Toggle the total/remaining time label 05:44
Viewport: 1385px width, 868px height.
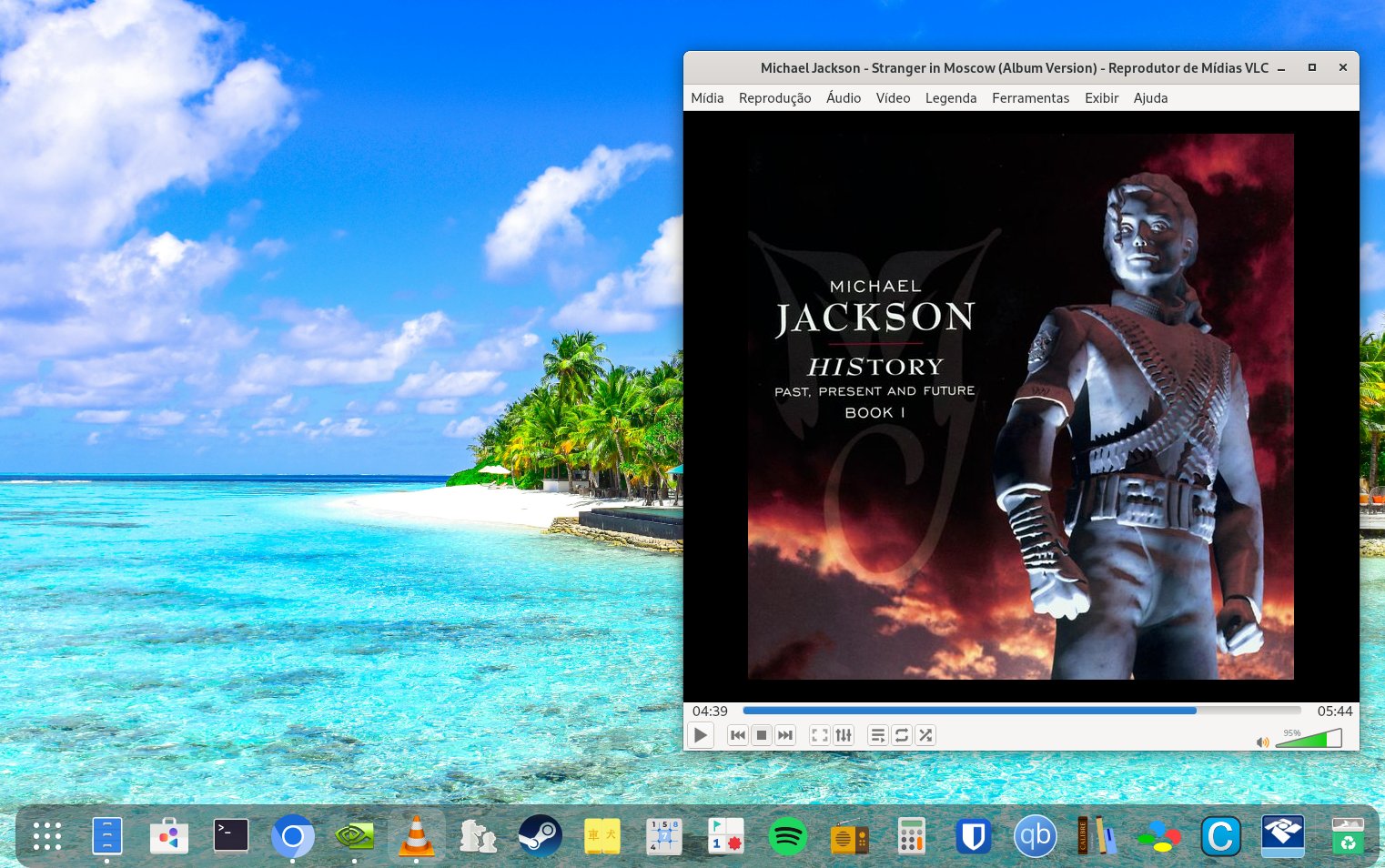1335,712
